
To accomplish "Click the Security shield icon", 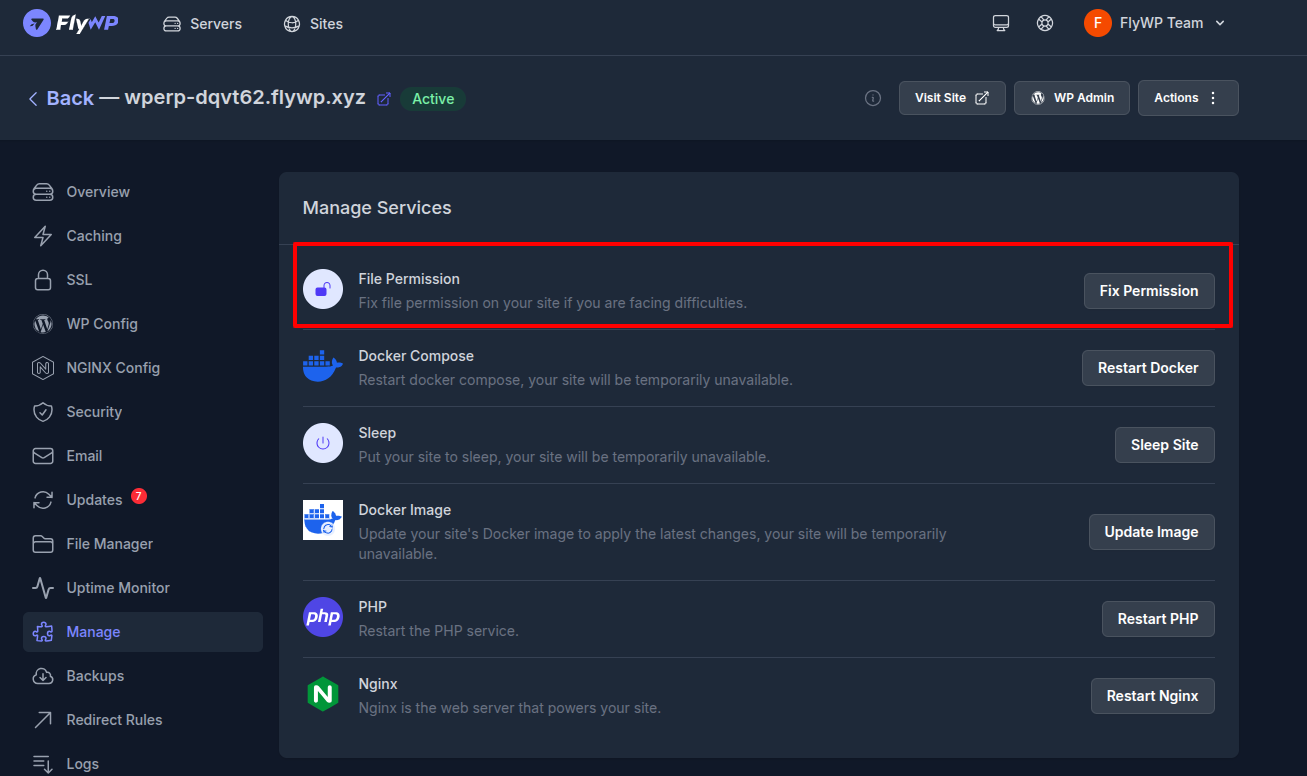I will [43, 412].
